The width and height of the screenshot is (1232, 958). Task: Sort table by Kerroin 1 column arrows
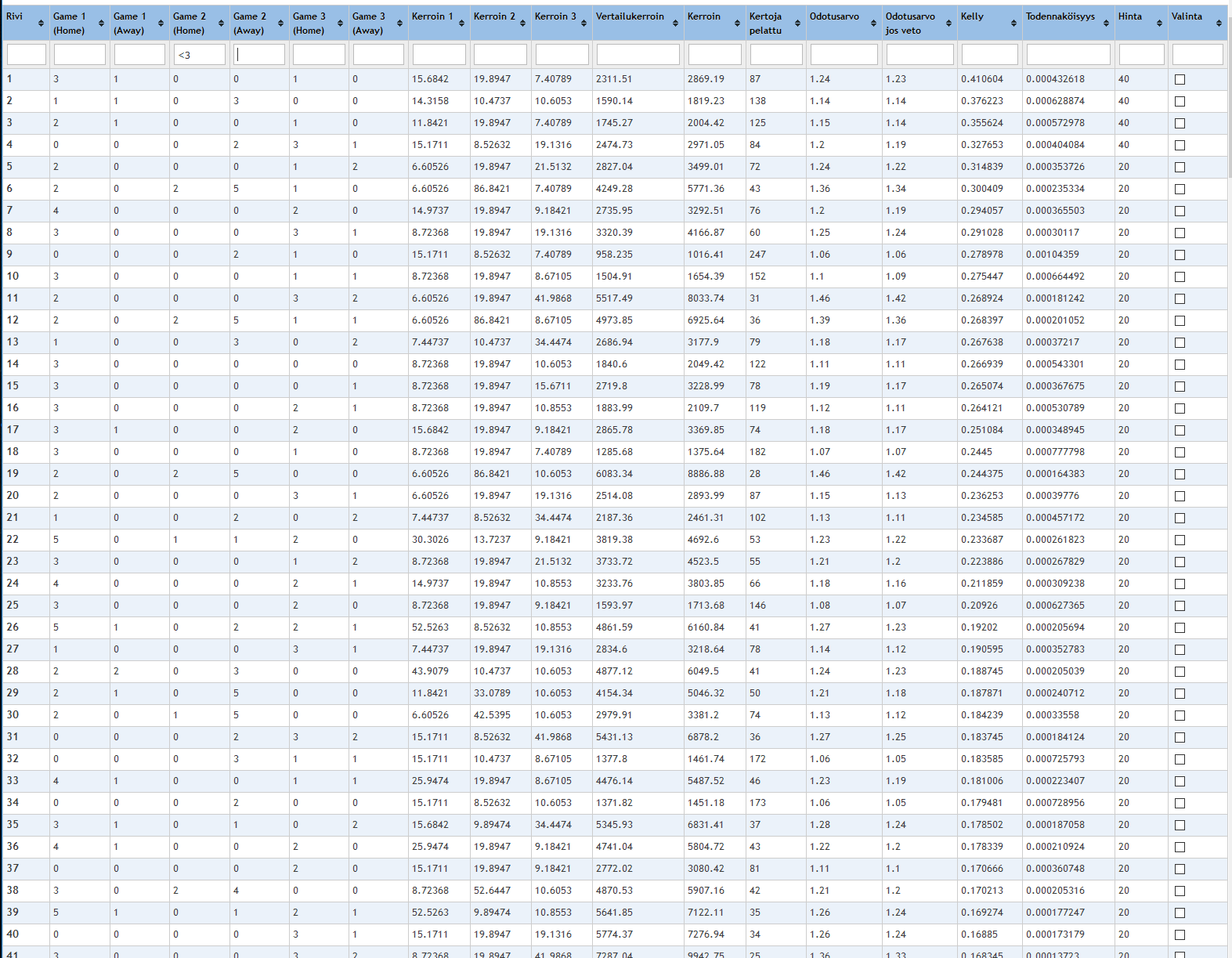coord(461,23)
